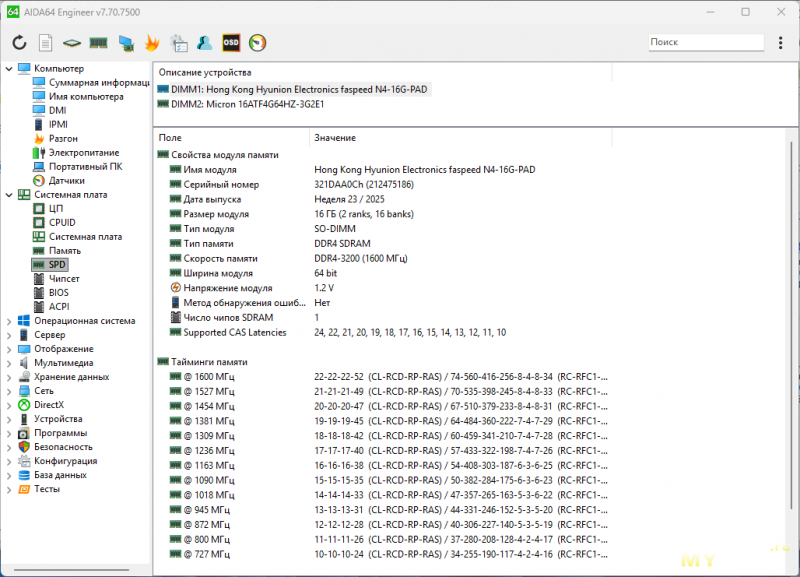
Task: Collapse the Компьютер tree node
Action: (x=9, y=68)
